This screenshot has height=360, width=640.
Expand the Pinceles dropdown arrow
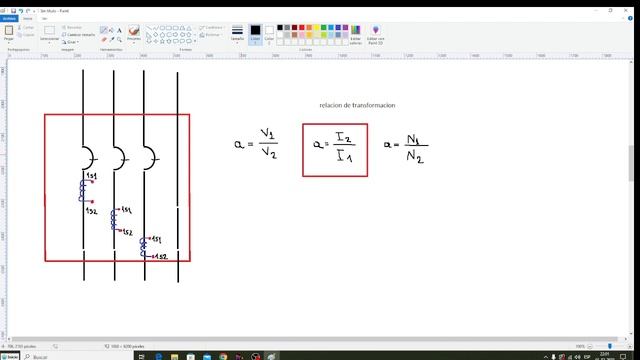tap(134, 42)
